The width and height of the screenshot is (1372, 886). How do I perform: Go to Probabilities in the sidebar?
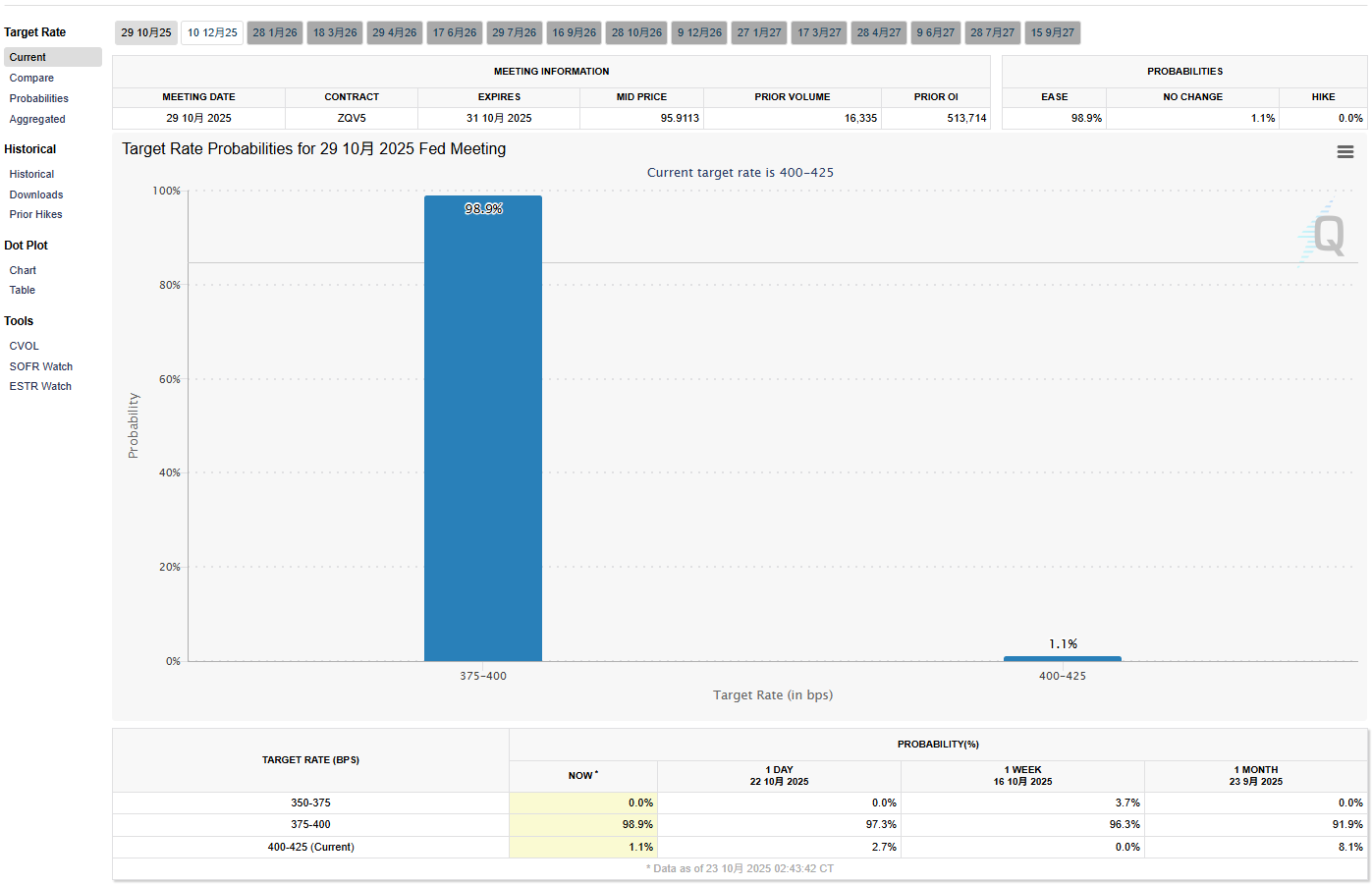(39, 98)
